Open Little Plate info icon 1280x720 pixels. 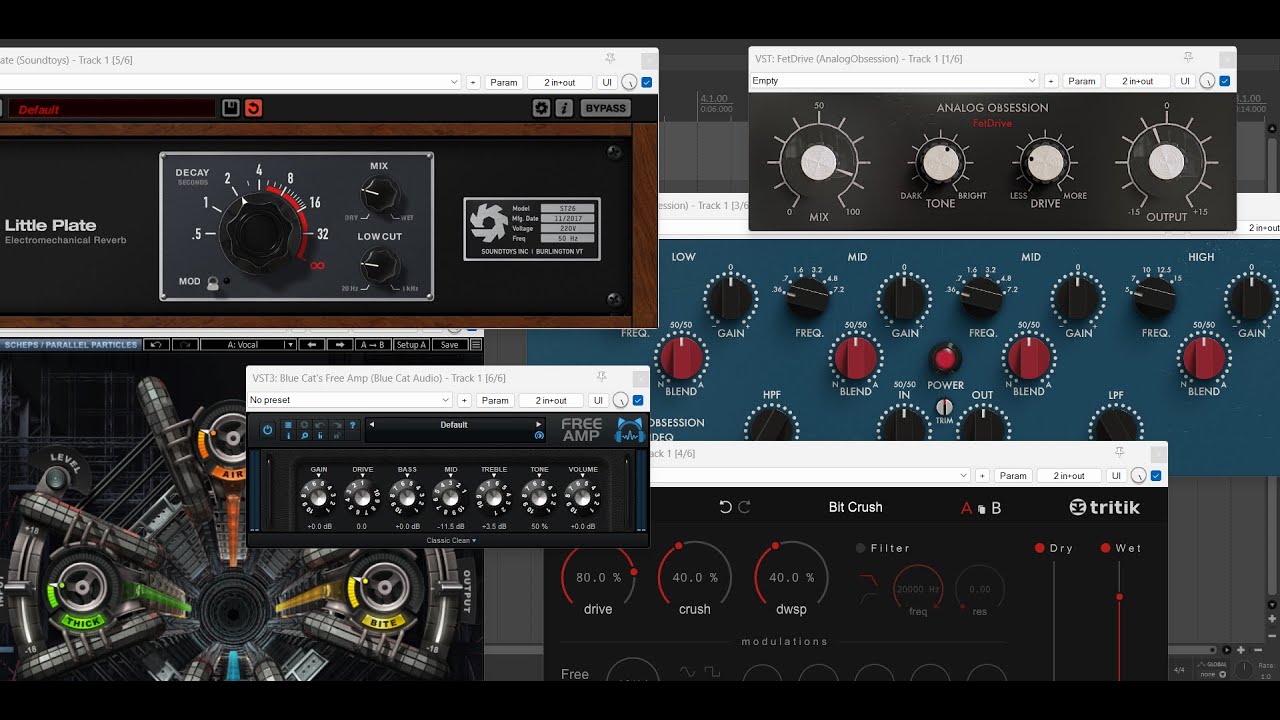tap(564, 108)
